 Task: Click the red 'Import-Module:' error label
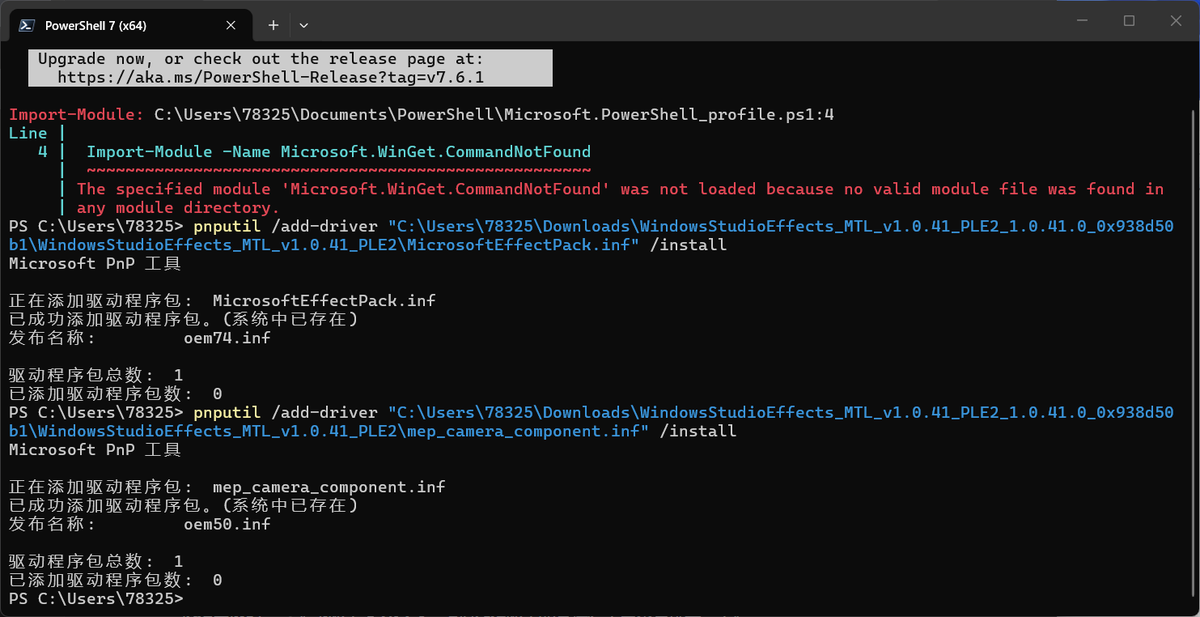[77, 115]
